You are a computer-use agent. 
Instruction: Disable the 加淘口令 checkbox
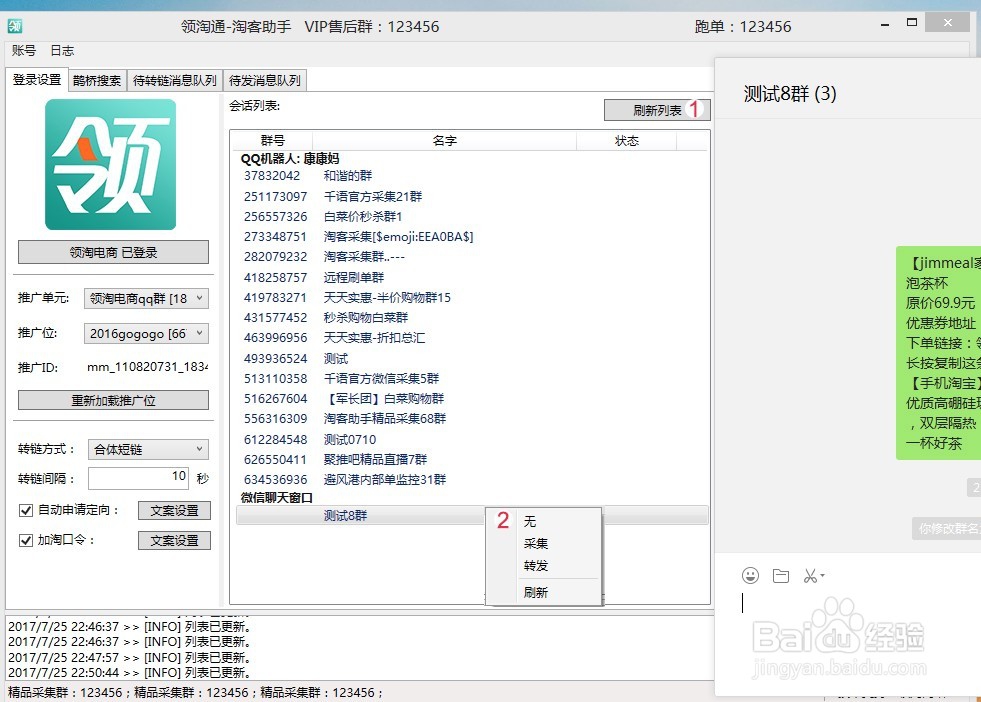click(24, 539)
